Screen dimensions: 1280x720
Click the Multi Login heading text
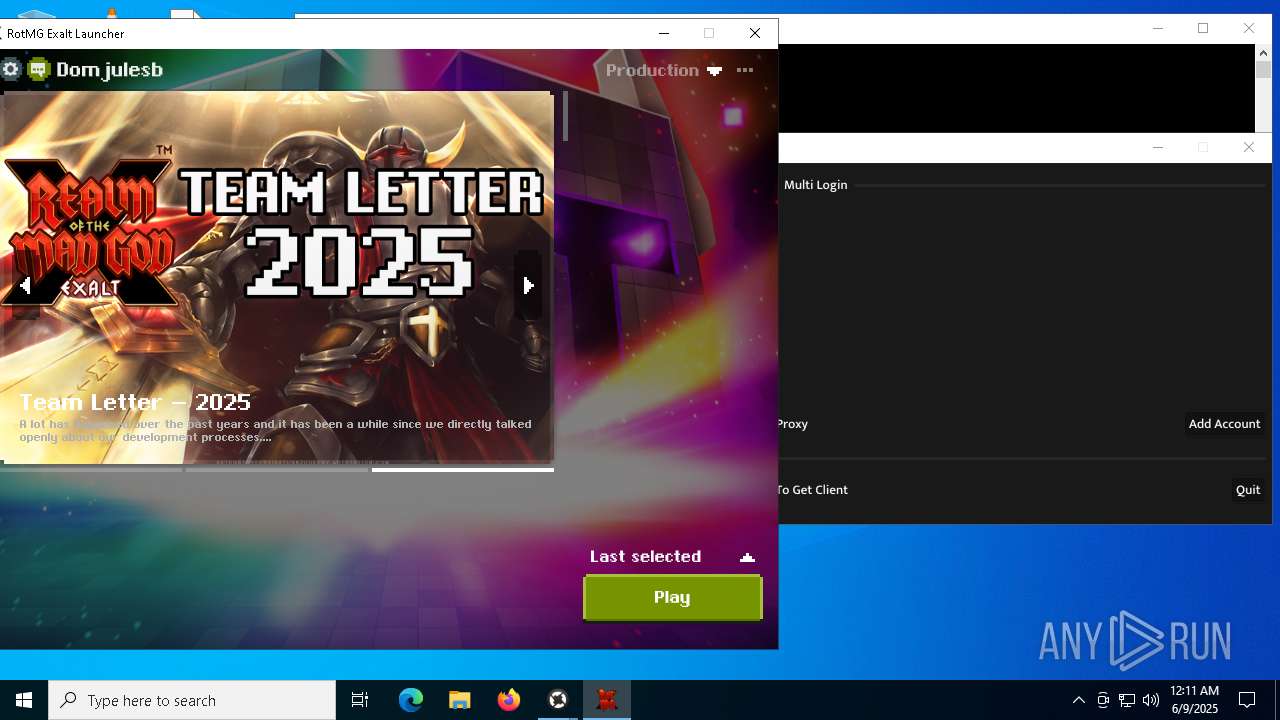pos(815,185)
